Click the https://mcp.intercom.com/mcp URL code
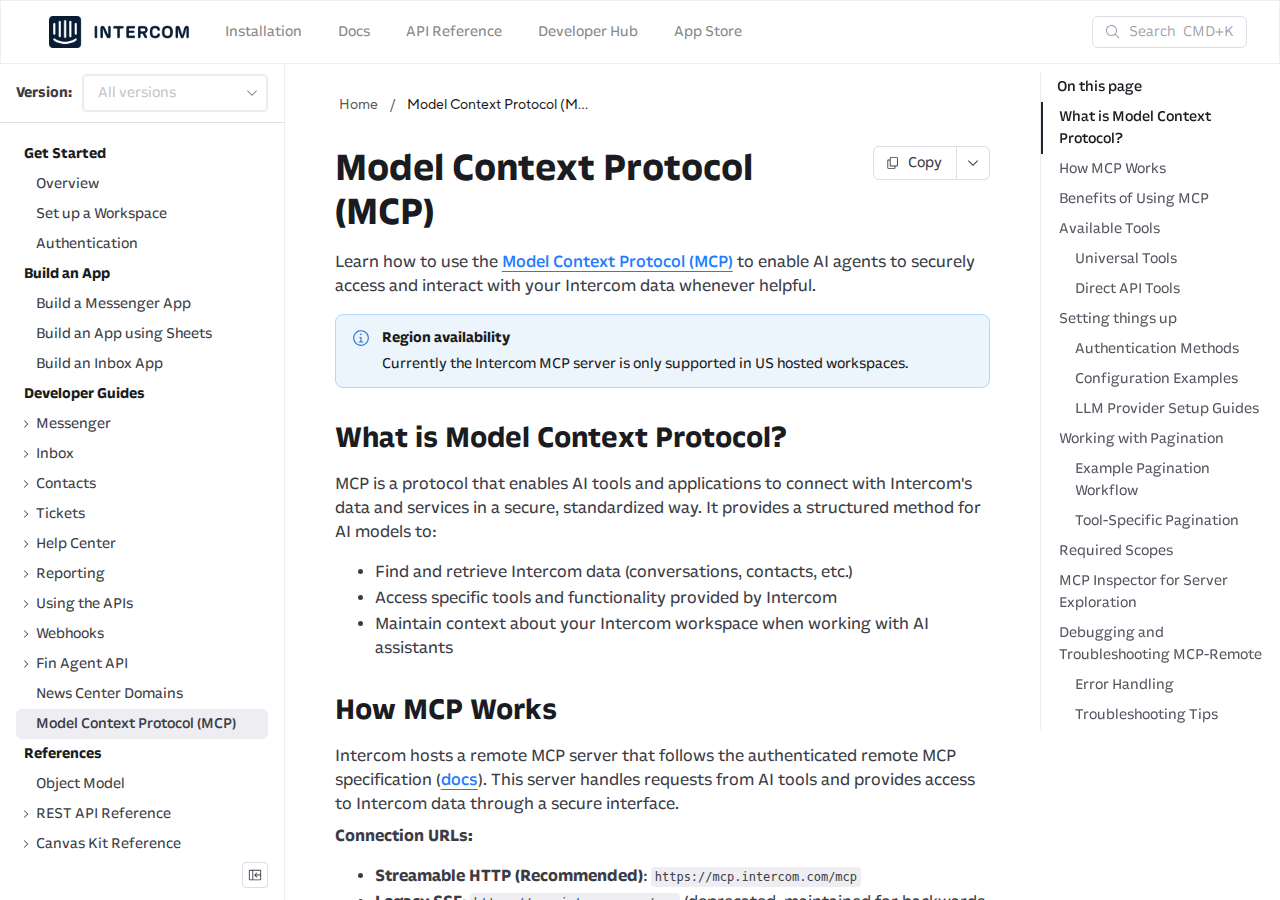 (x=756, y=877)
